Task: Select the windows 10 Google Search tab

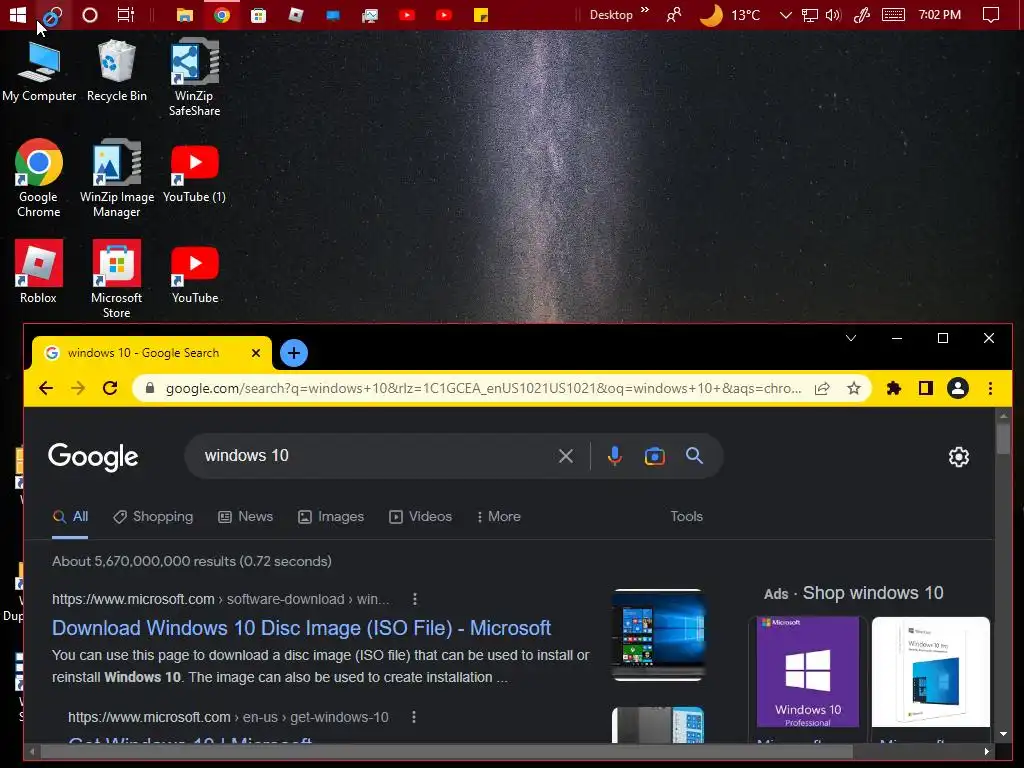Action: [x=144, y=353]
